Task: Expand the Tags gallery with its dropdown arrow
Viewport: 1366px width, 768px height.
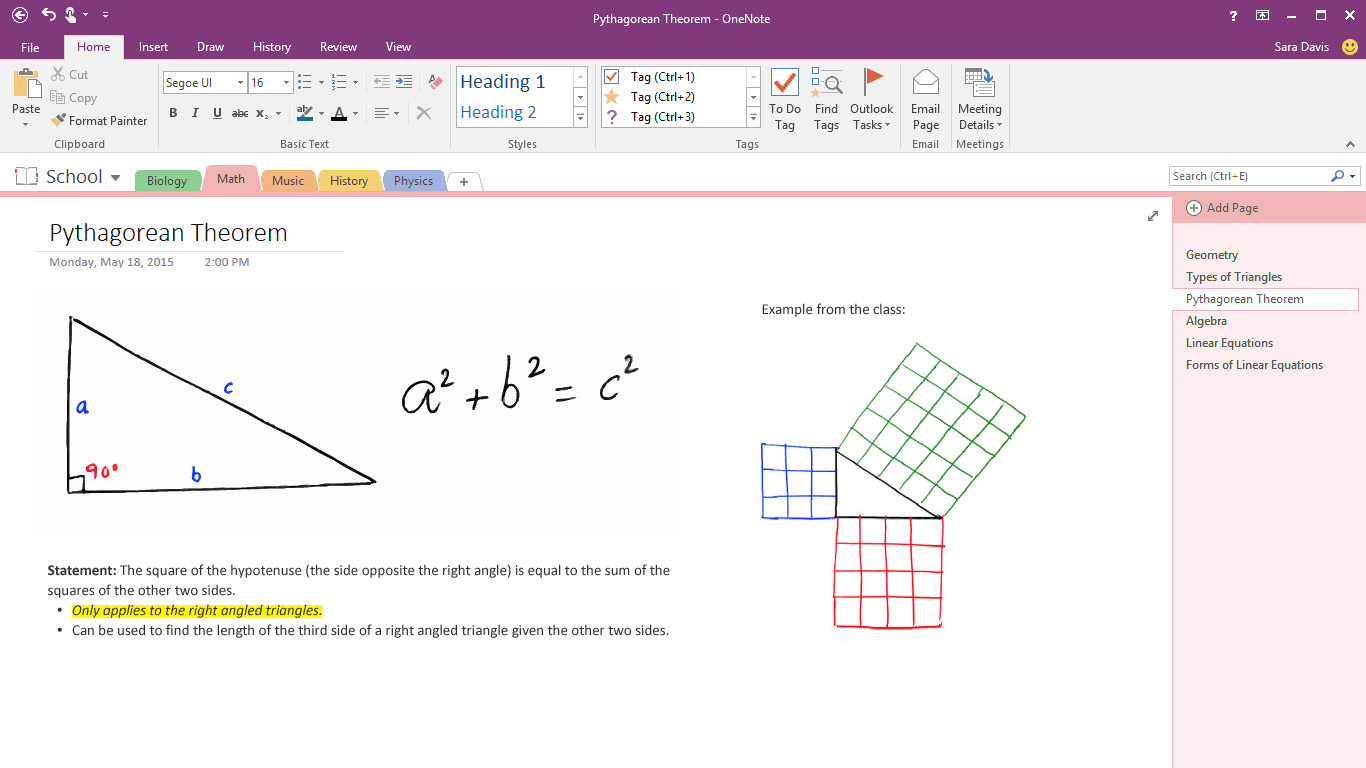Action: coord(752,117)
